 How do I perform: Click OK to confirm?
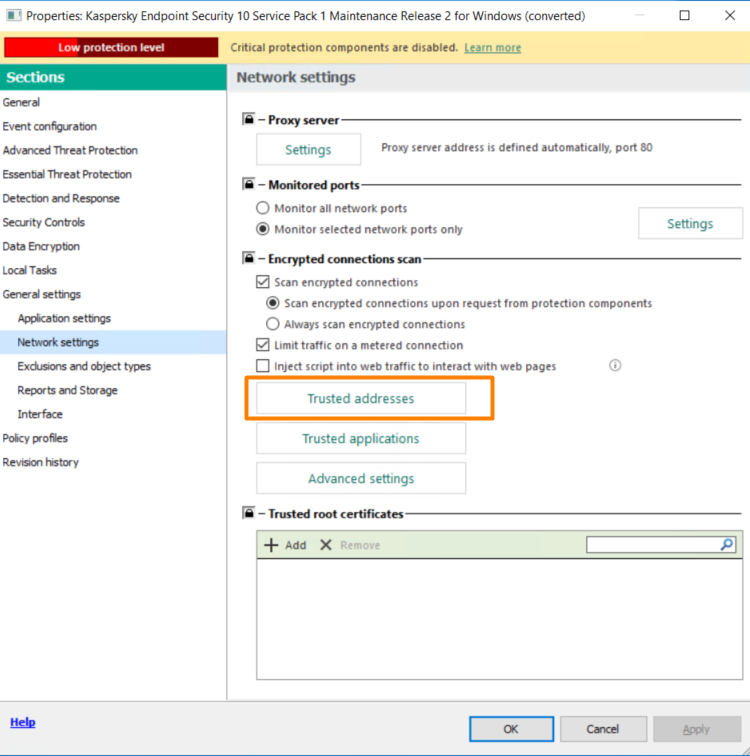(511, 729)
